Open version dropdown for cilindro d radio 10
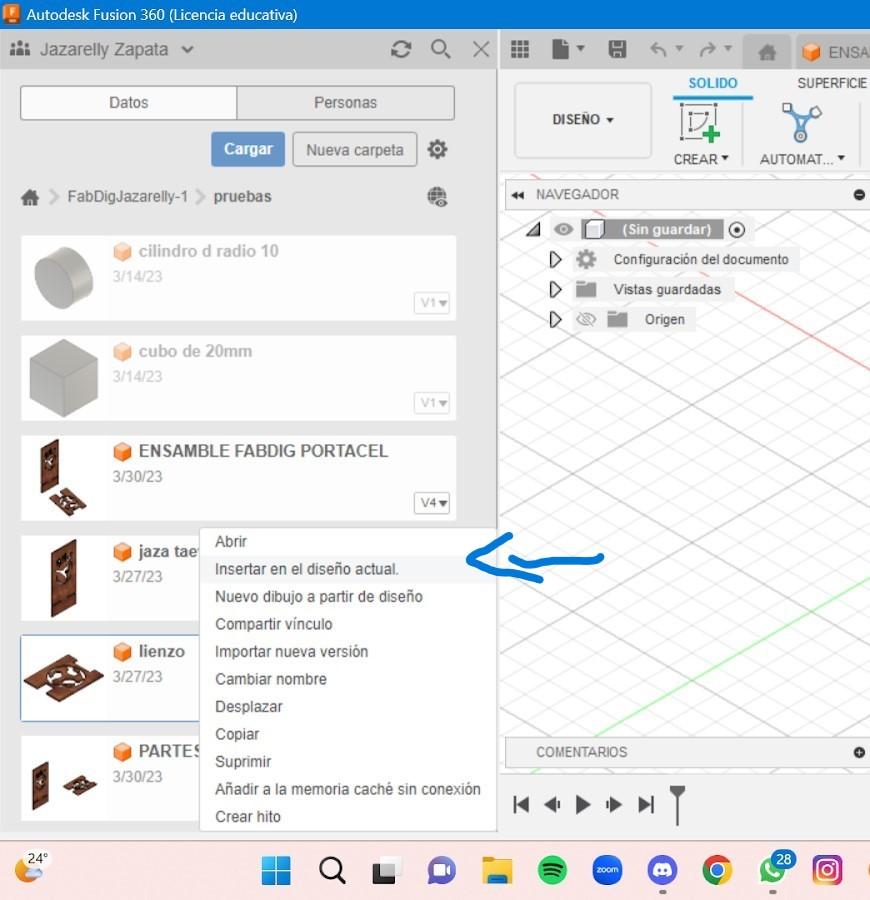The height and width of the screenshot is (900, 870). [432, 302]
